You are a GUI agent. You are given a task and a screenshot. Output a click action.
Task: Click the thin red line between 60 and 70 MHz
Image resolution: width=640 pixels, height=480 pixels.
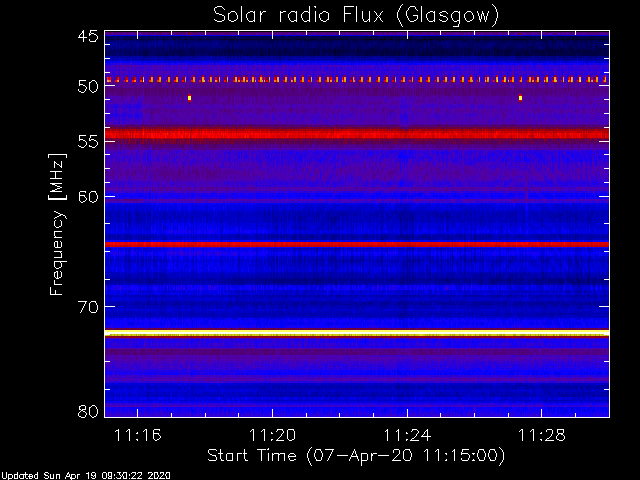pos(357,244)
